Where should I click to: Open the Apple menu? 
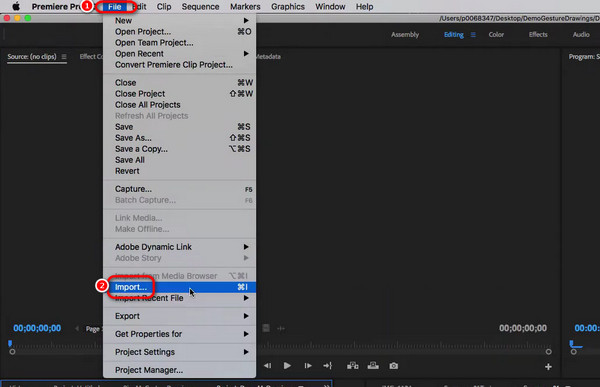click(x=16, y=7)
